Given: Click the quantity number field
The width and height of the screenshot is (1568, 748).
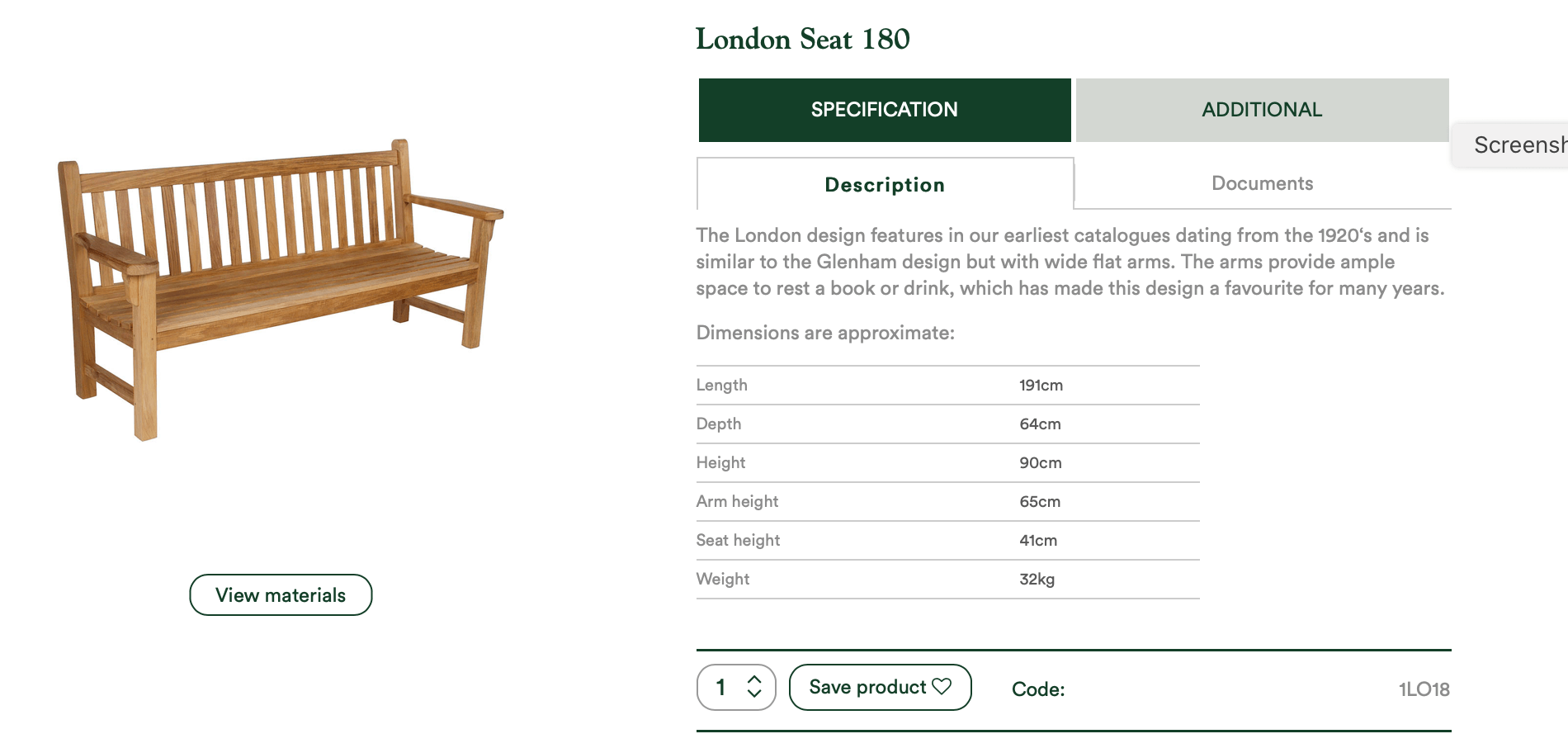Looking at the screenshot, I should [x=721, y=687].
